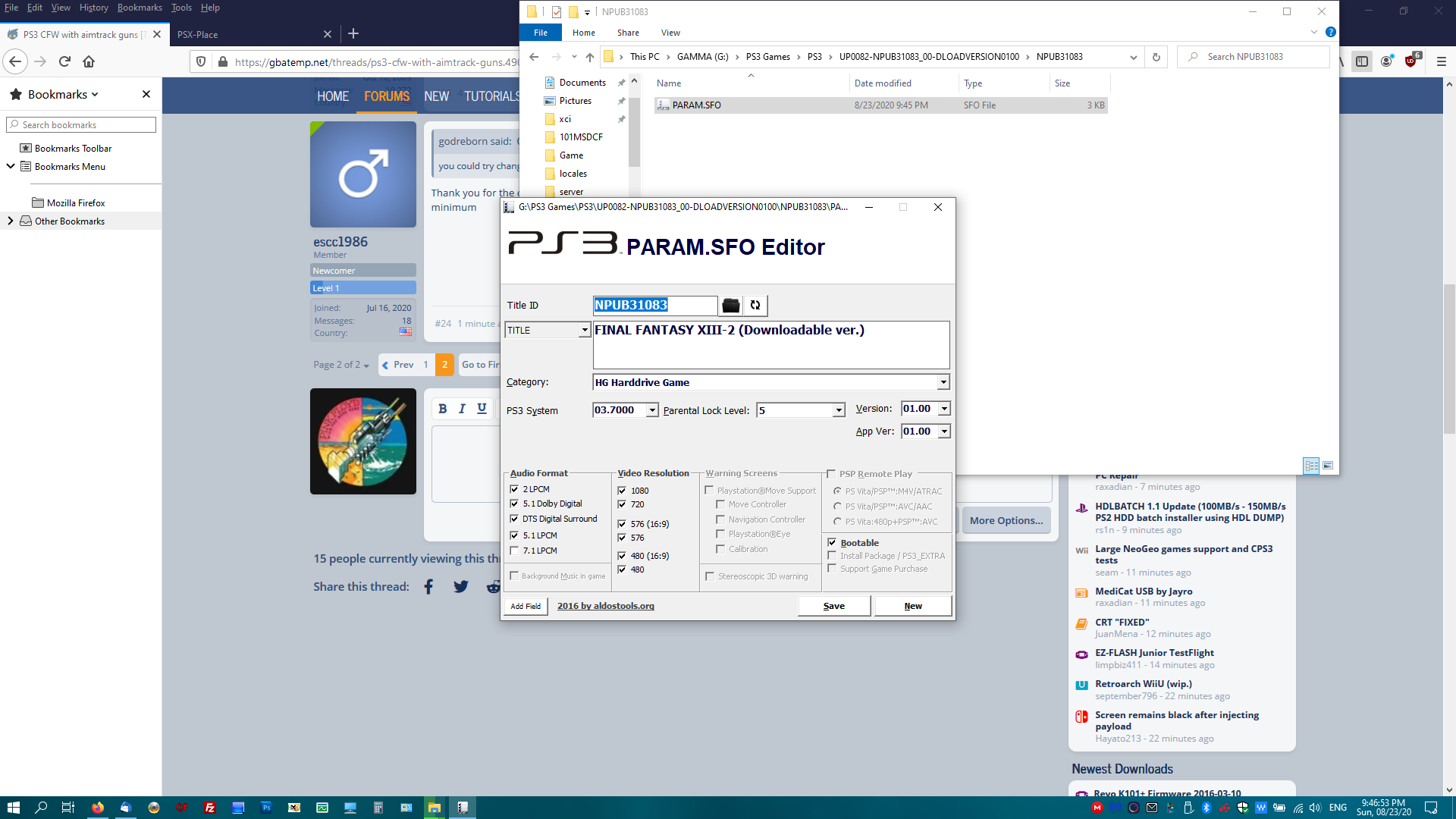This screenshot has width=1456, height=819.
Task: Click Firefox home icon
Action: pos(89,61)
